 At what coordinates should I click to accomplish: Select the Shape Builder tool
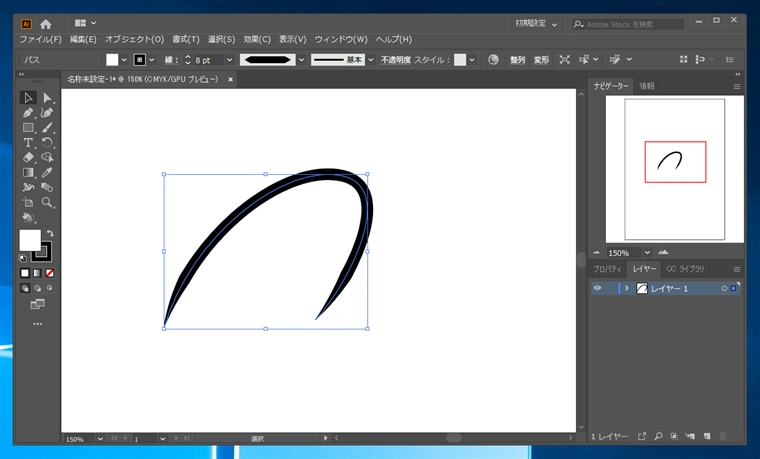tap(47, 158)
